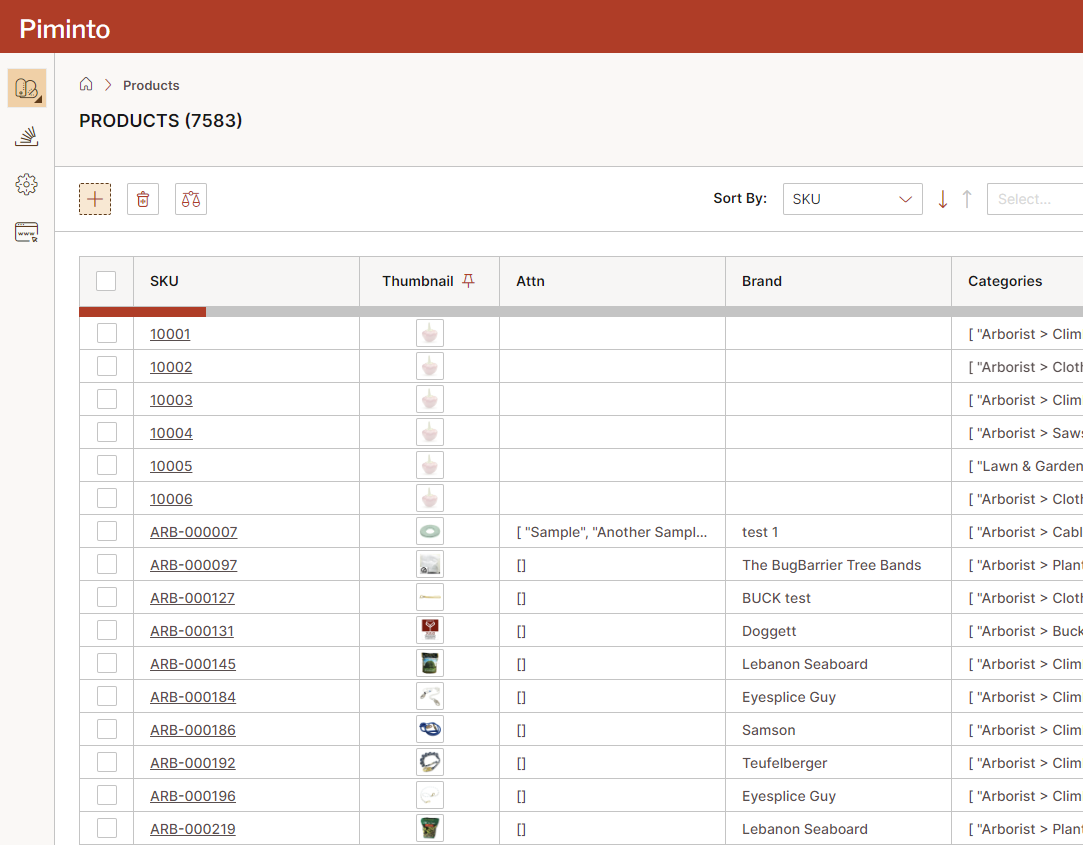
Task: Open the products catalog sidebar icon
Action: (27, 88)
